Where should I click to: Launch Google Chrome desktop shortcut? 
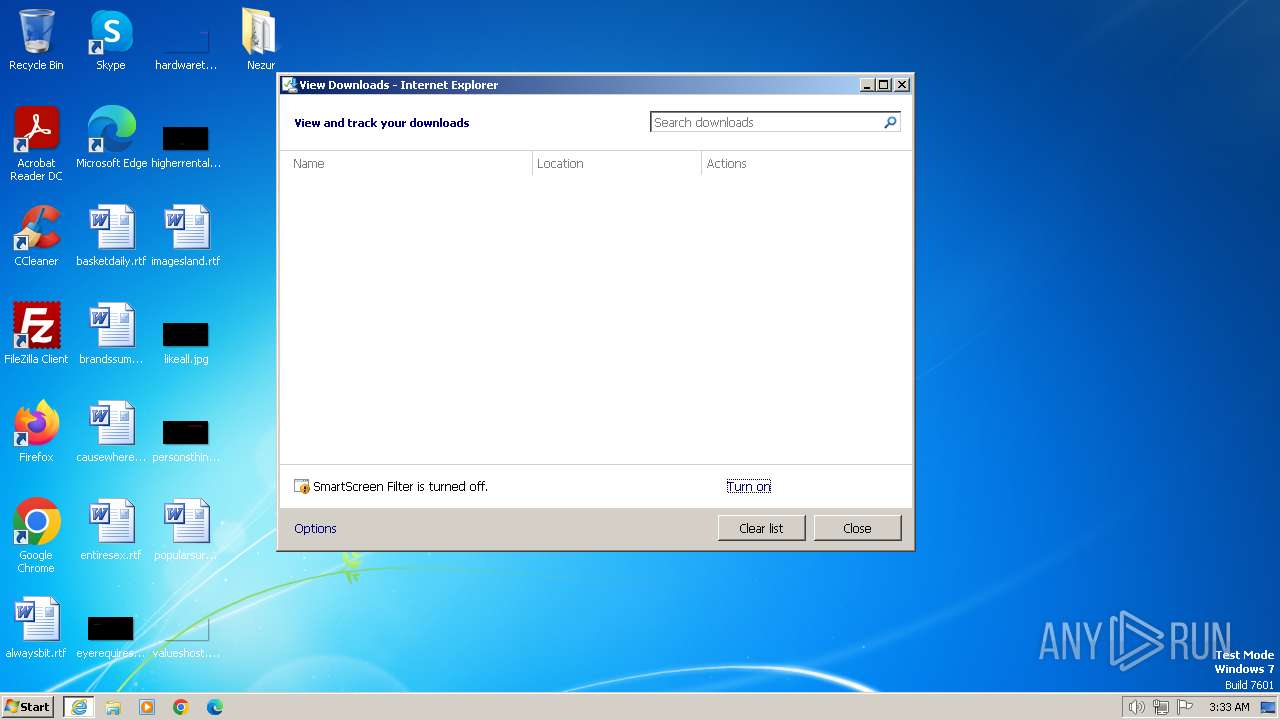(36, 535)
